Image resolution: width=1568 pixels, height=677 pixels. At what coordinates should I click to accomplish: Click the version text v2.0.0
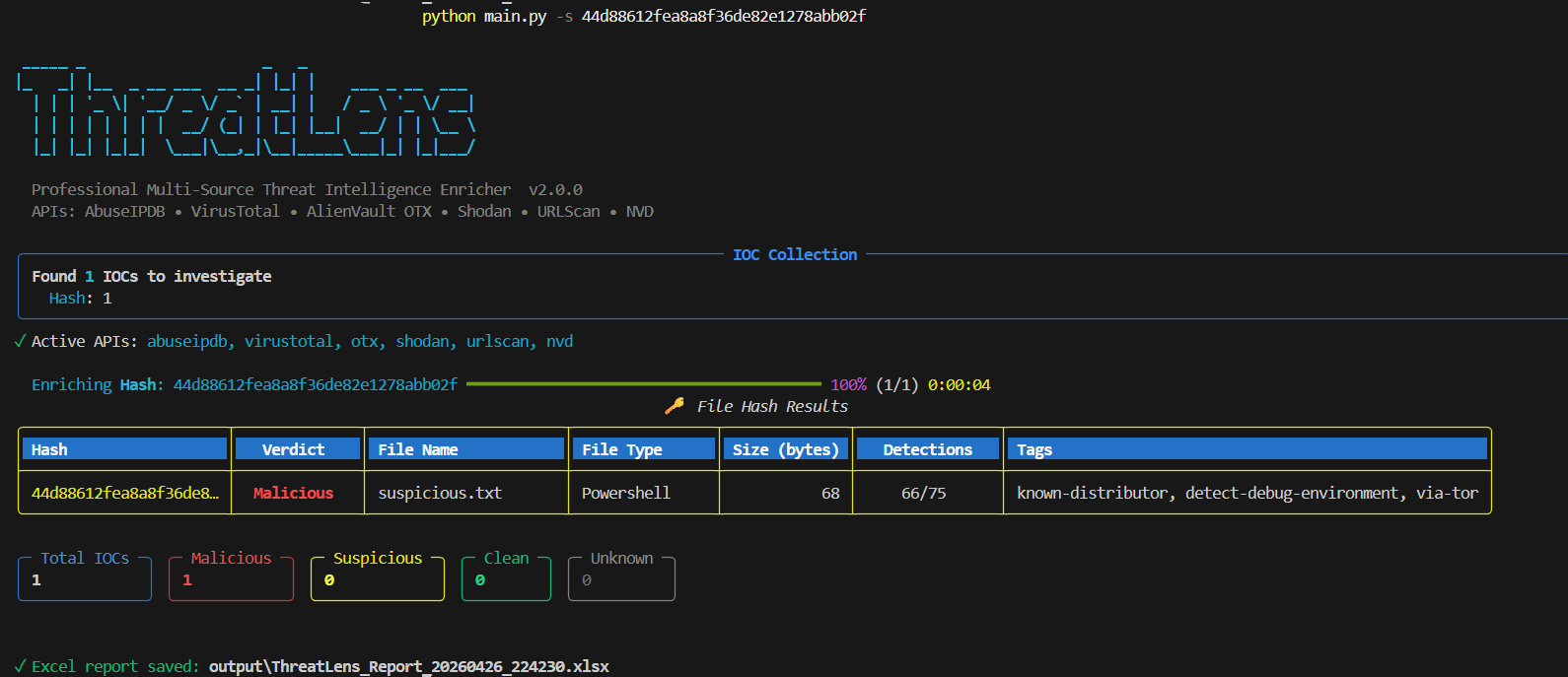(556, 189)
